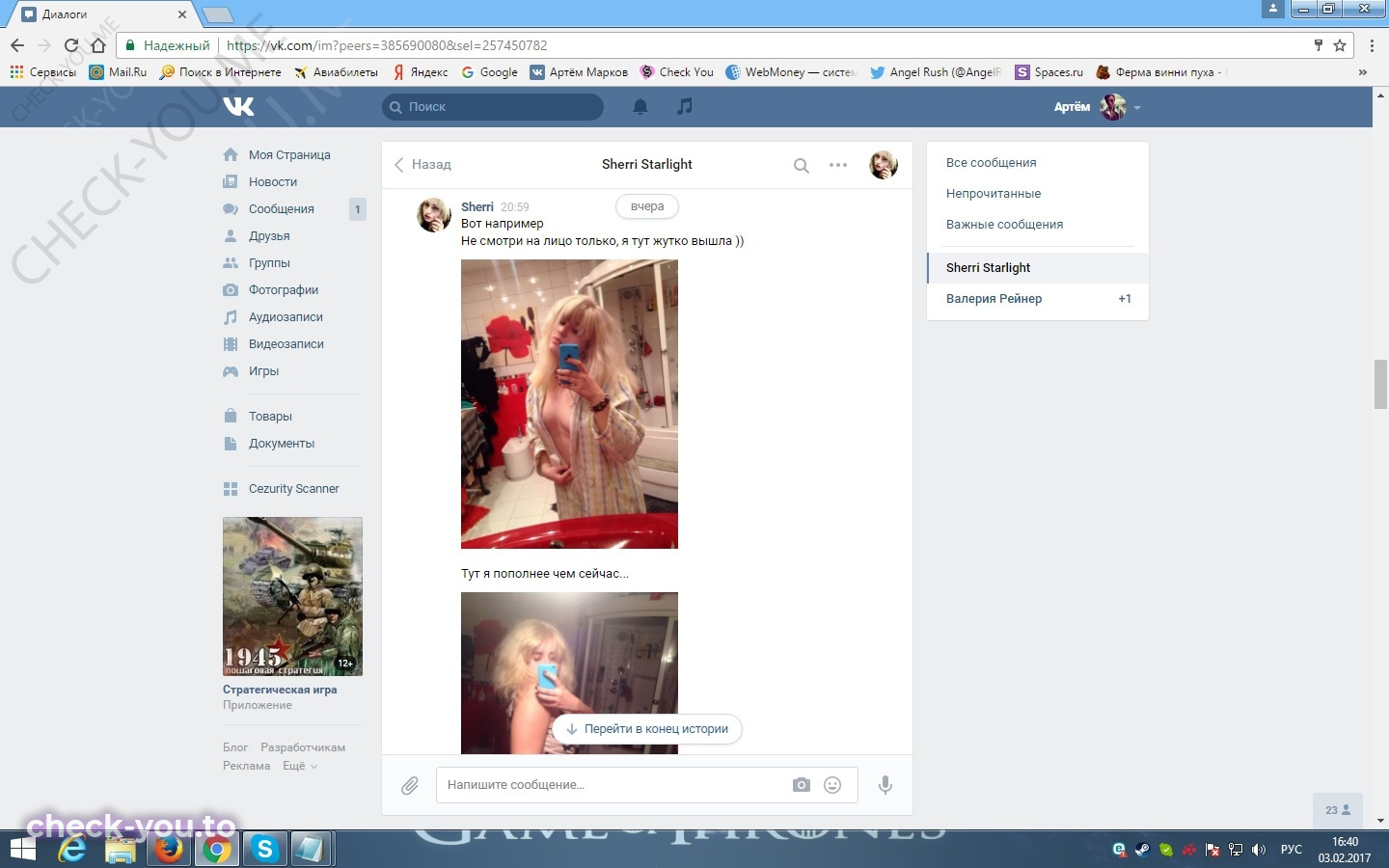The width and height of the screenshot is (1389, 868).
Task: Click the Windows Start button
Action: click(x=22, y=849)
